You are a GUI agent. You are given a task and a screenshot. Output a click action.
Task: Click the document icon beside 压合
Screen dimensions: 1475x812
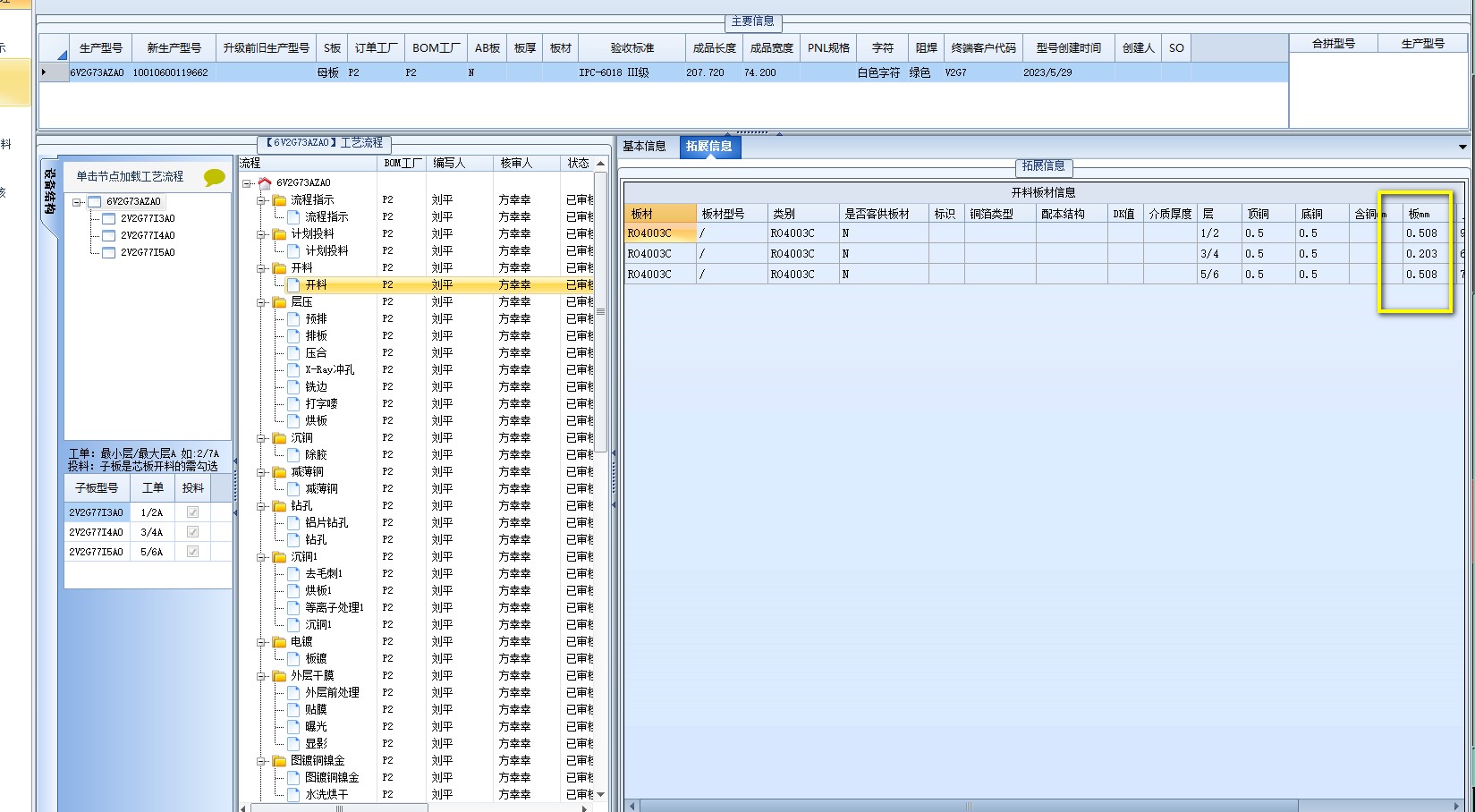click(293, 352)
